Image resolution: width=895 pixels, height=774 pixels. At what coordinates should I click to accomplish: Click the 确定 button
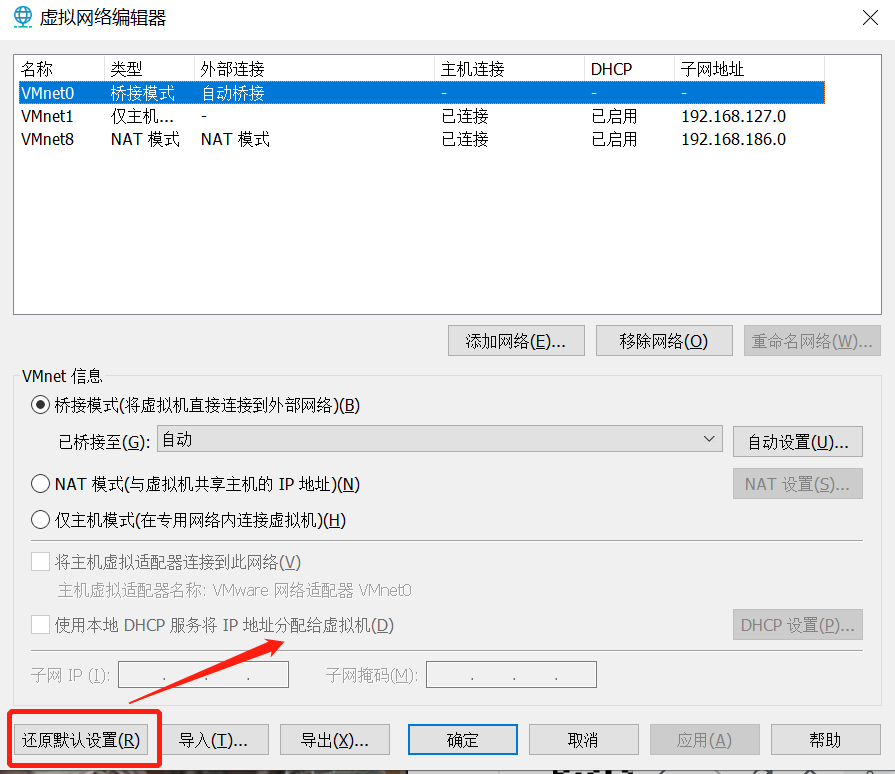point(462,739)
